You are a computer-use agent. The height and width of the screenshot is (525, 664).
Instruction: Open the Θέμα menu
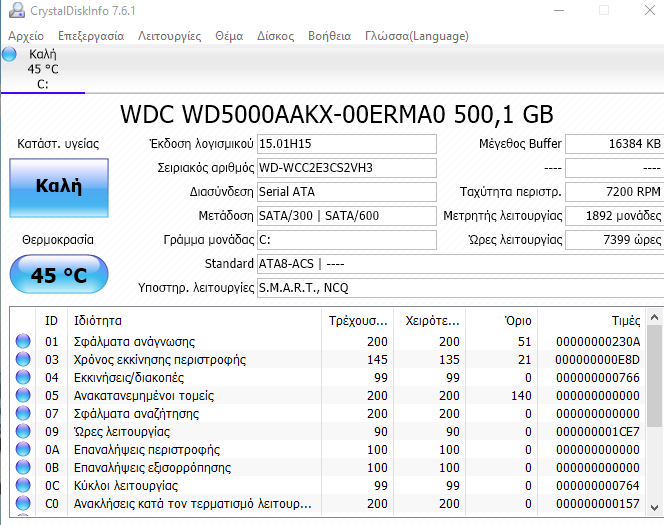pos(229,36)
